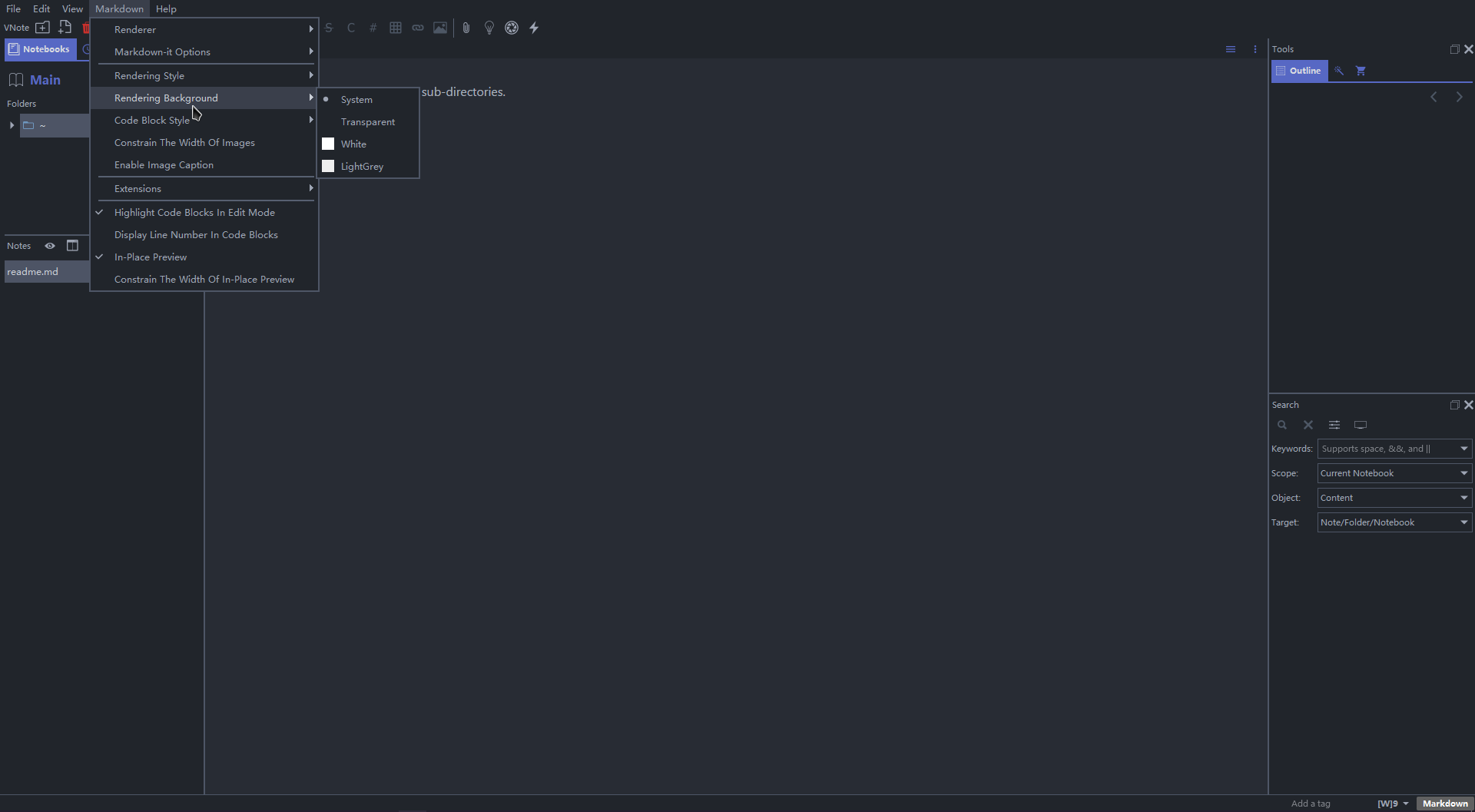Open the flash page via lightning icon
Image resolution: width=1475 pixels, height=812 pixels.
coord(533,28)
